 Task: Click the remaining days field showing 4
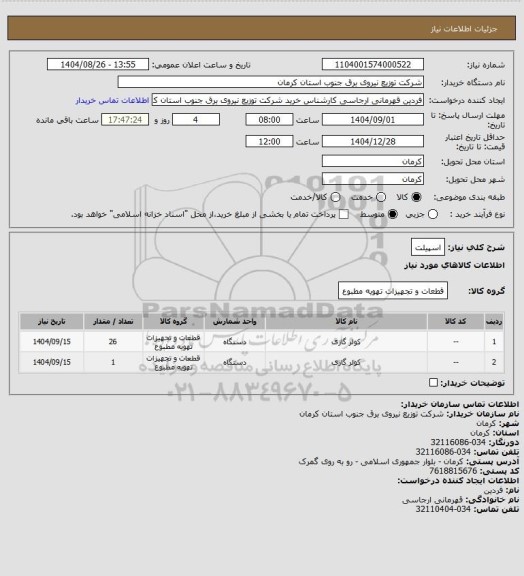196,120
